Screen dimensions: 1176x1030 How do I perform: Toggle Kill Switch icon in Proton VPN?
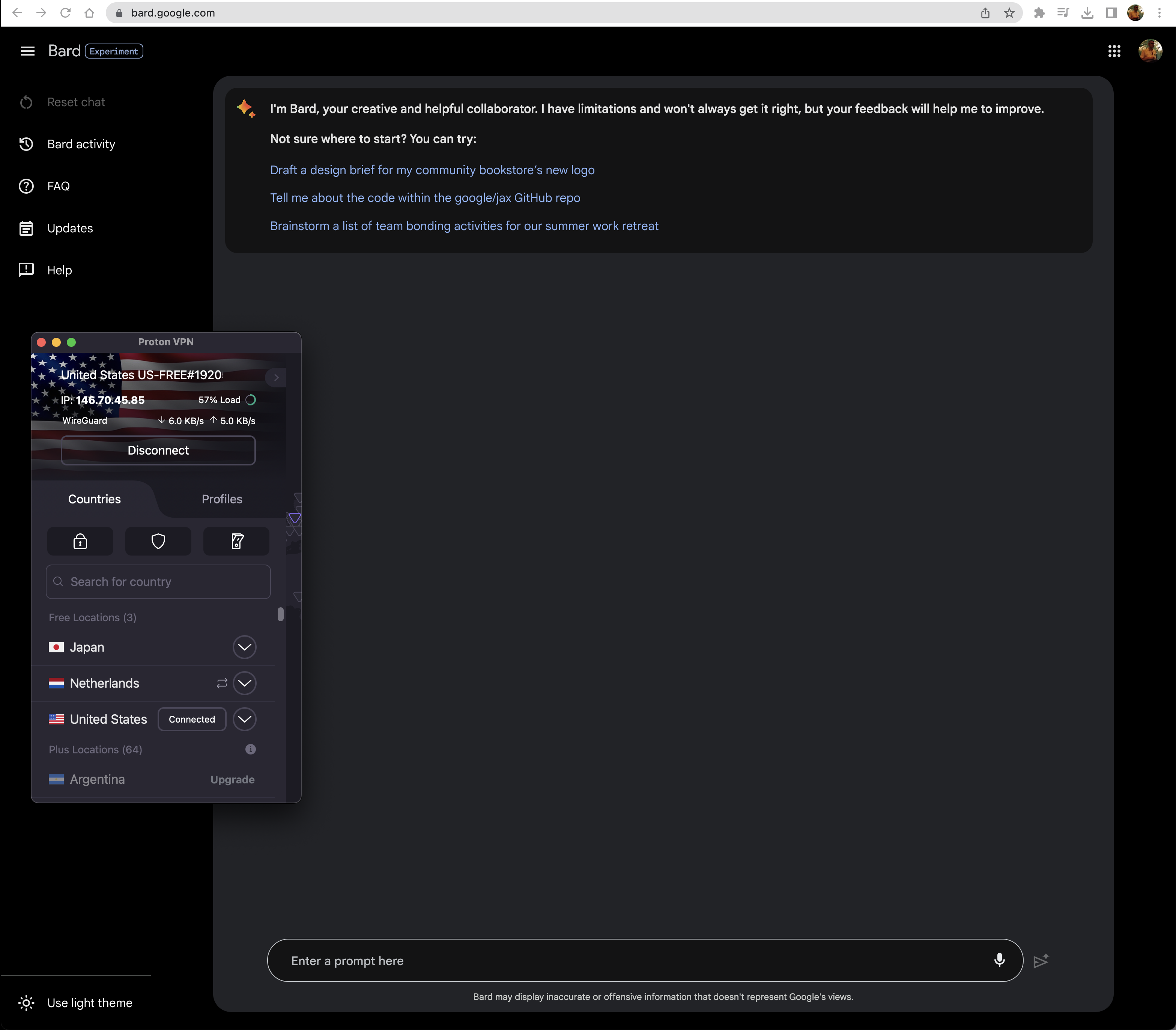pyautogui.click(x=237, y=541)
